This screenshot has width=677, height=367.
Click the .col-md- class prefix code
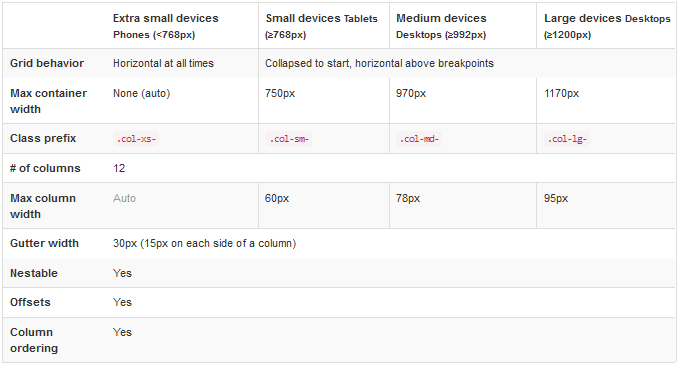pyautogui.click(x=419, y=139)
